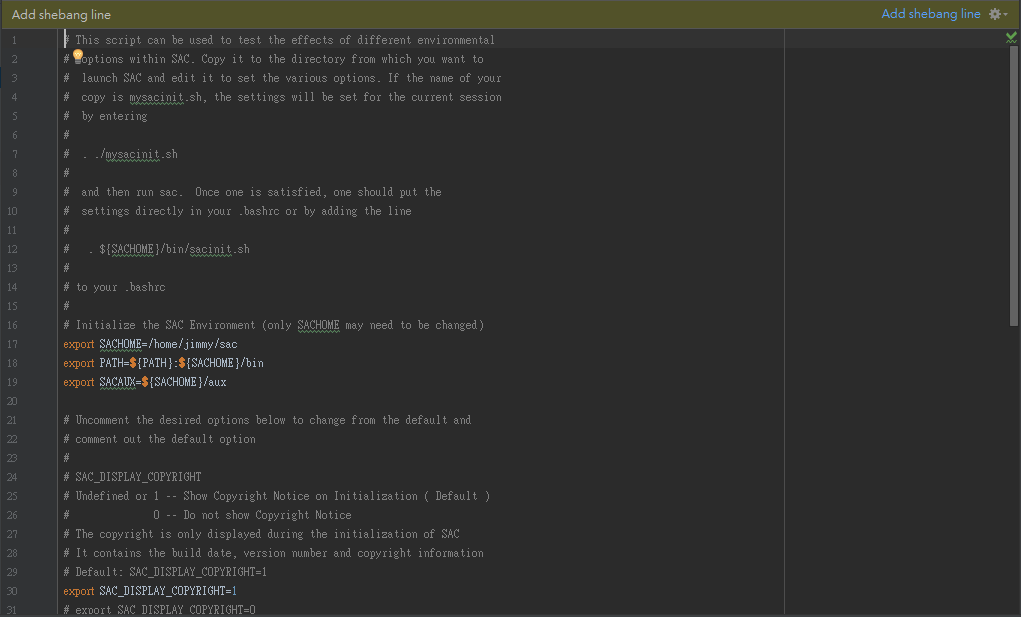Click the underlined SACHOME typo on line 16
1021x617 pixels.
[318, 325]
